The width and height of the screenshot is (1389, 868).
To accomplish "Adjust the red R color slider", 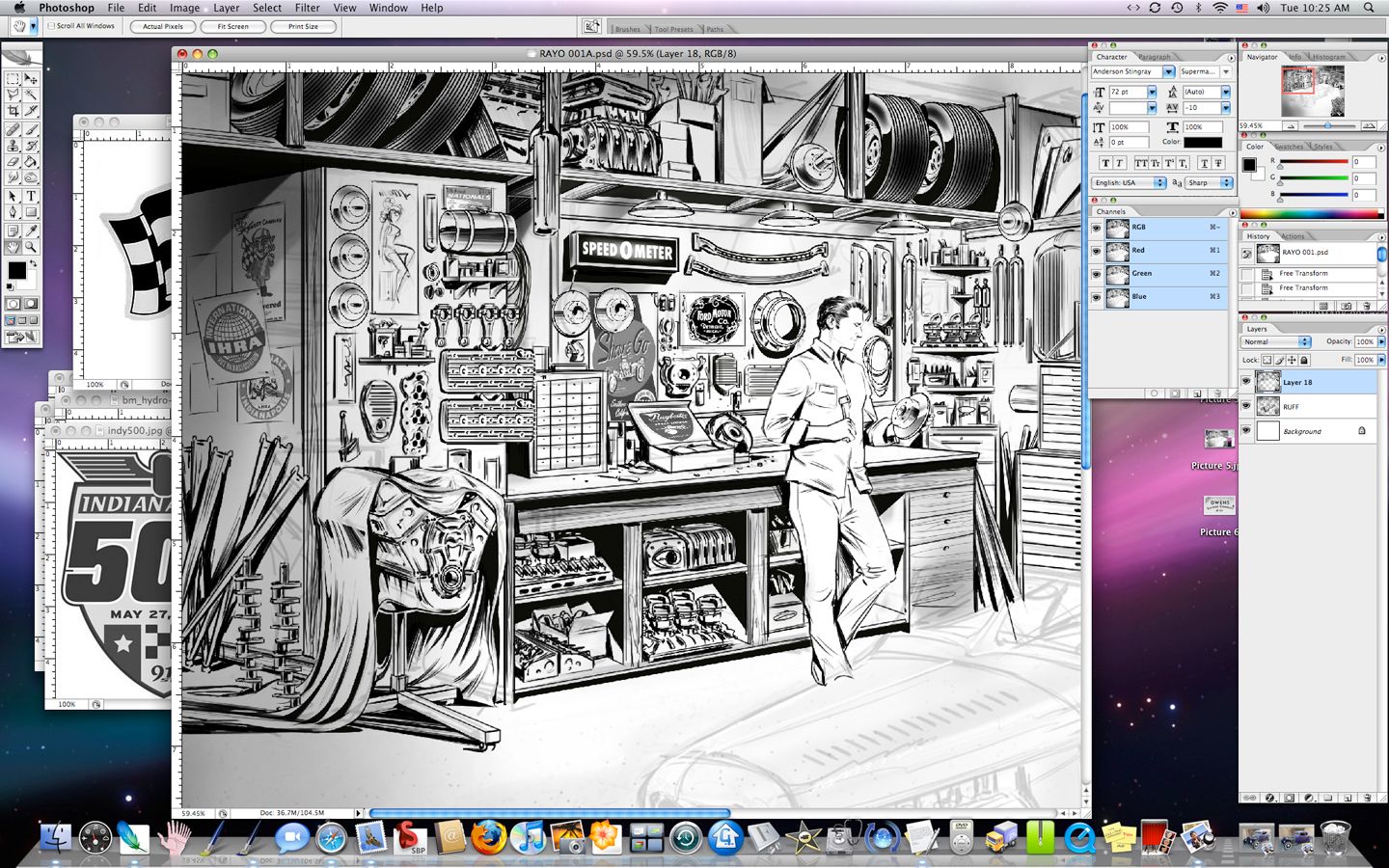I will point(1280,166).
